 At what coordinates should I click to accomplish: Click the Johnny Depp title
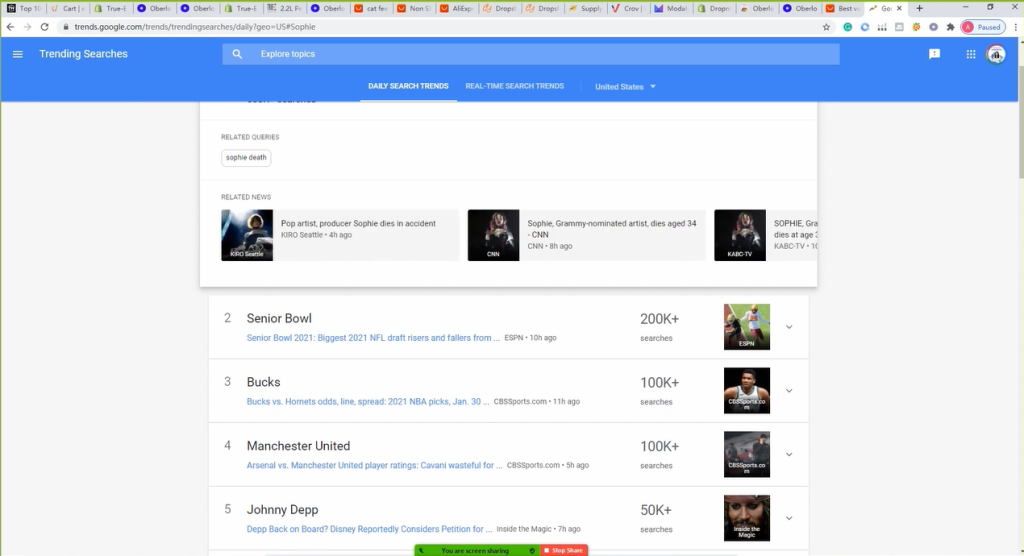pyautogui.click(x=282, y=510)
